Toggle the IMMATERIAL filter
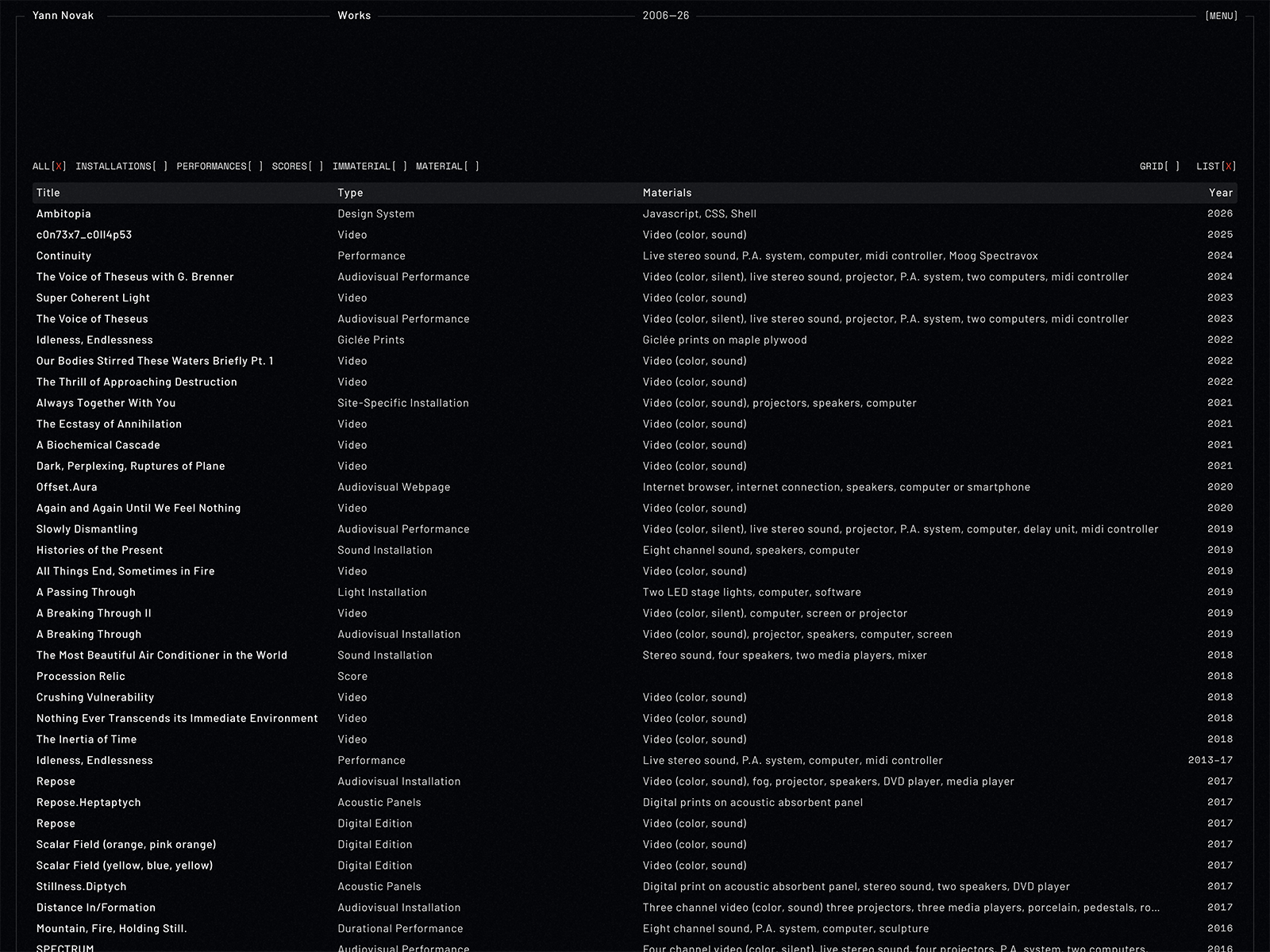Screen dimensions: 1270x952 [370, 167]
